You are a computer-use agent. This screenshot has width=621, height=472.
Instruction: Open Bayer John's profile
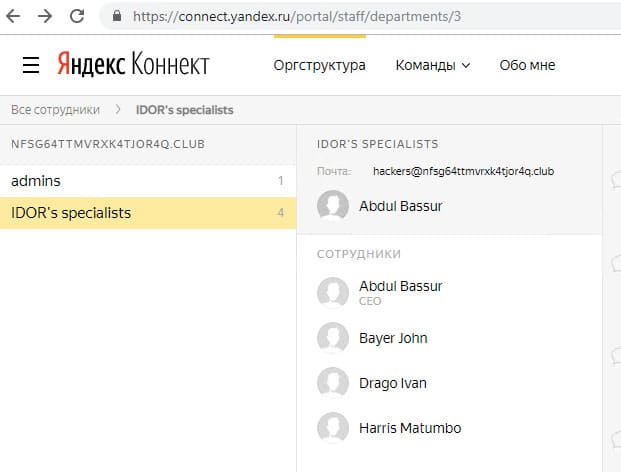[x=393, y=338]
